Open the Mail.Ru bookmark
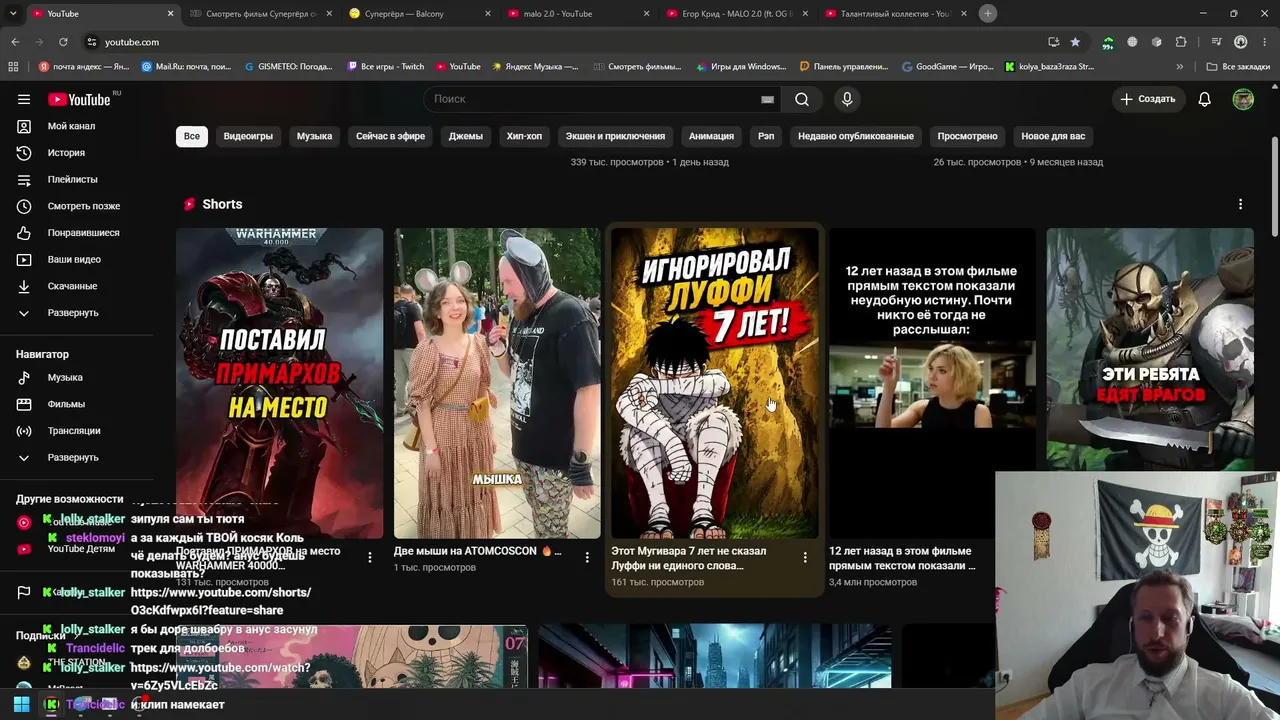This screenshot has height=720, width=1280. tap(187, 67)
